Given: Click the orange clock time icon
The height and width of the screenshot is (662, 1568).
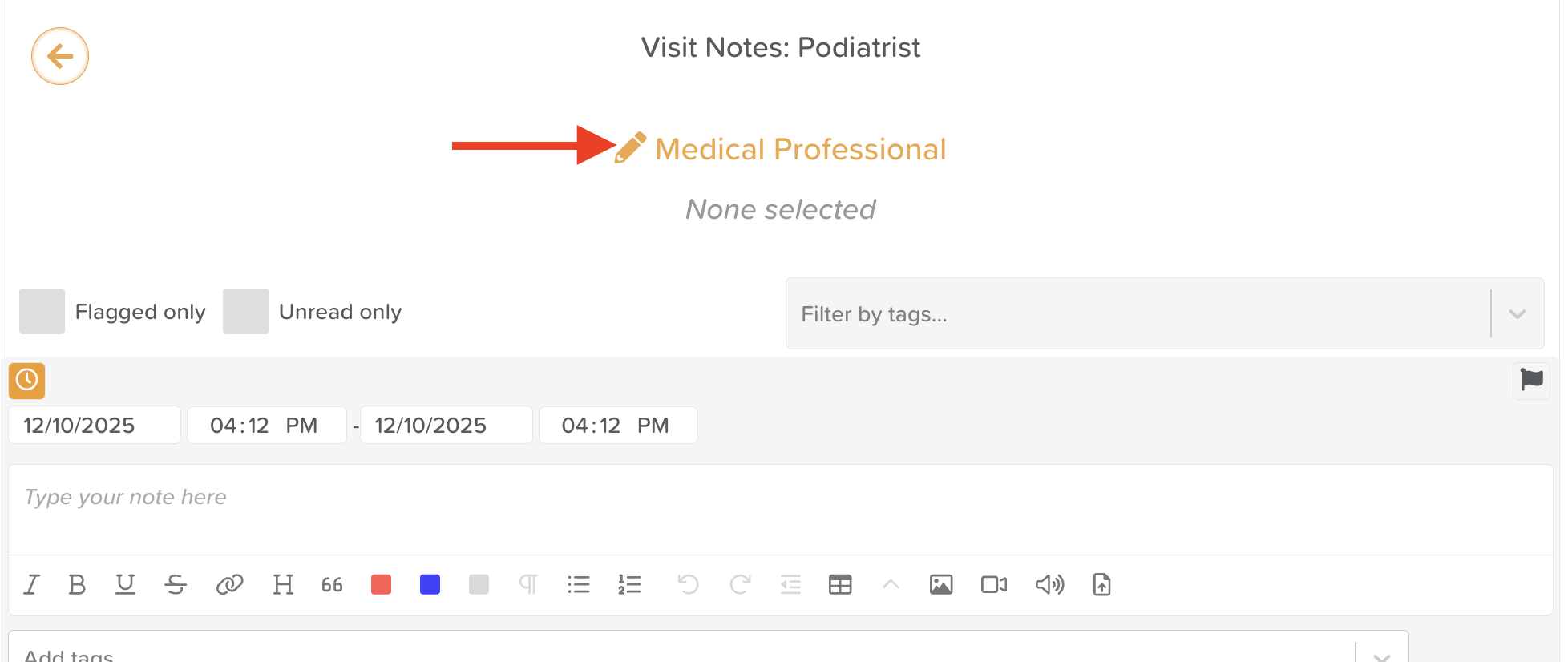Looking at the screenshot, I should click(26, 380).
